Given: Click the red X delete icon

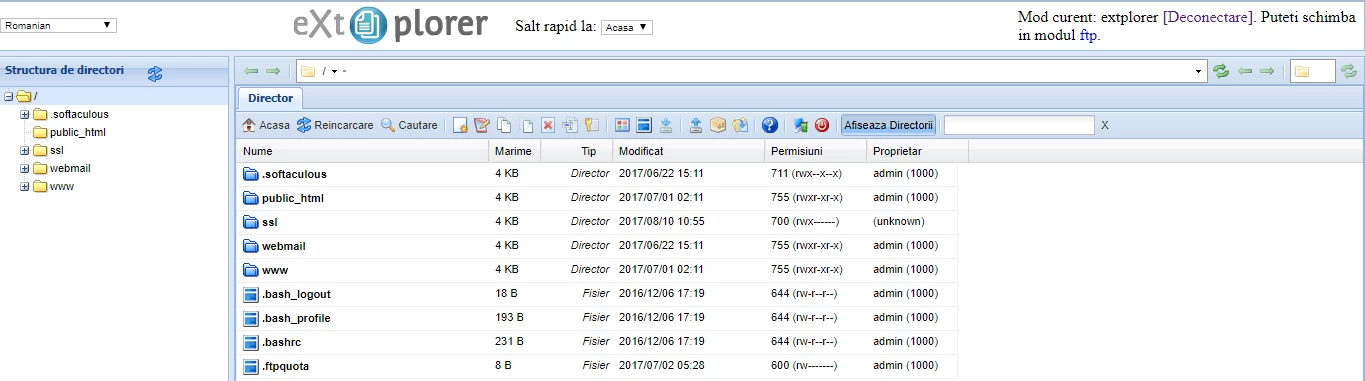Looking at the screenshot, I should click(548, 125).
